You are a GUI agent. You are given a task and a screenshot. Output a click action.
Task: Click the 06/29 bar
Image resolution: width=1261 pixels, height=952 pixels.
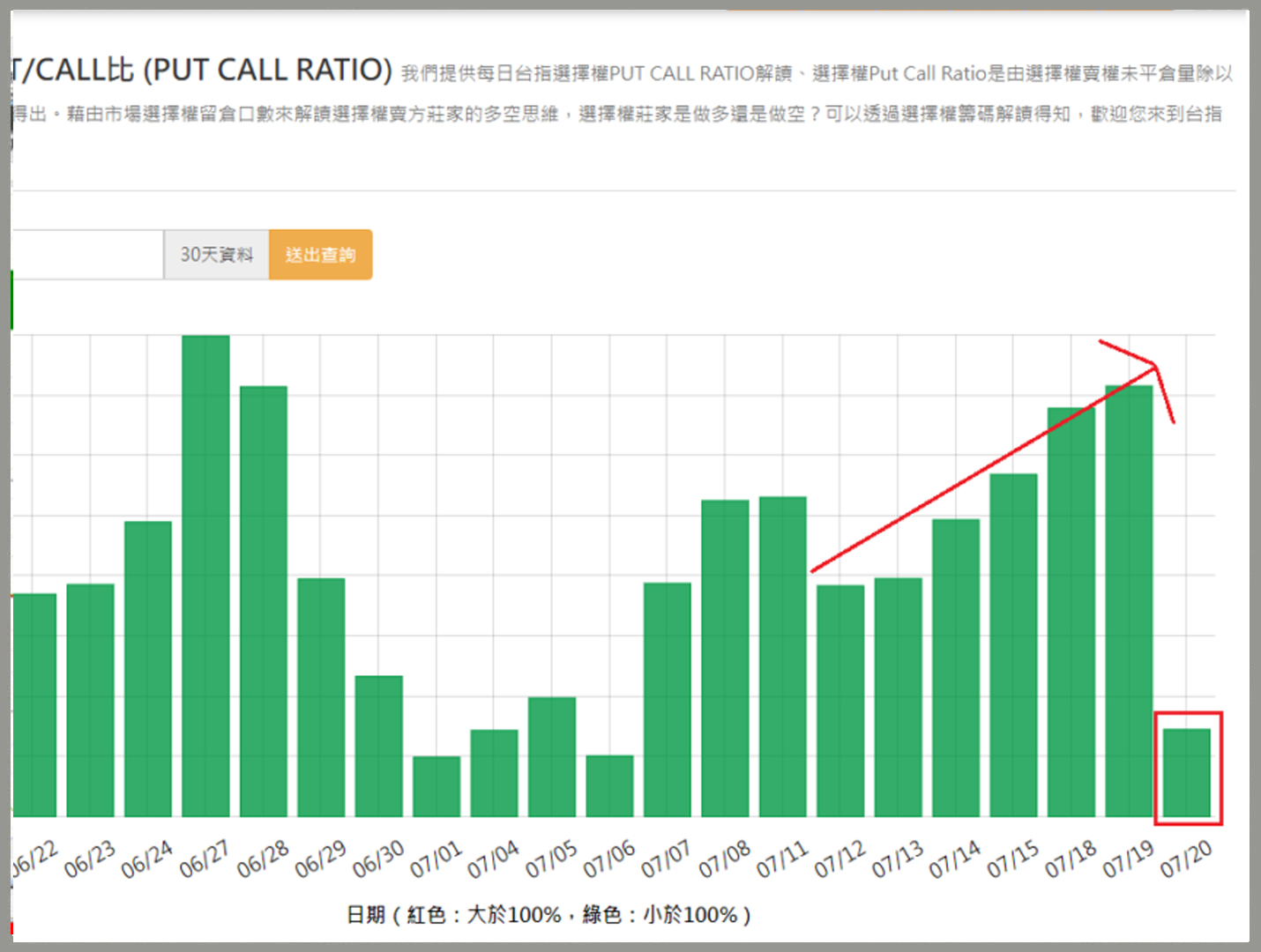(321, 697)
